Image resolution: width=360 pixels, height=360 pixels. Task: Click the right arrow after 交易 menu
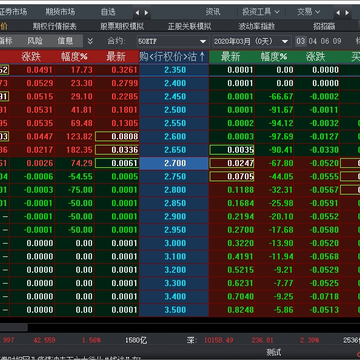[x=347, y=13]
